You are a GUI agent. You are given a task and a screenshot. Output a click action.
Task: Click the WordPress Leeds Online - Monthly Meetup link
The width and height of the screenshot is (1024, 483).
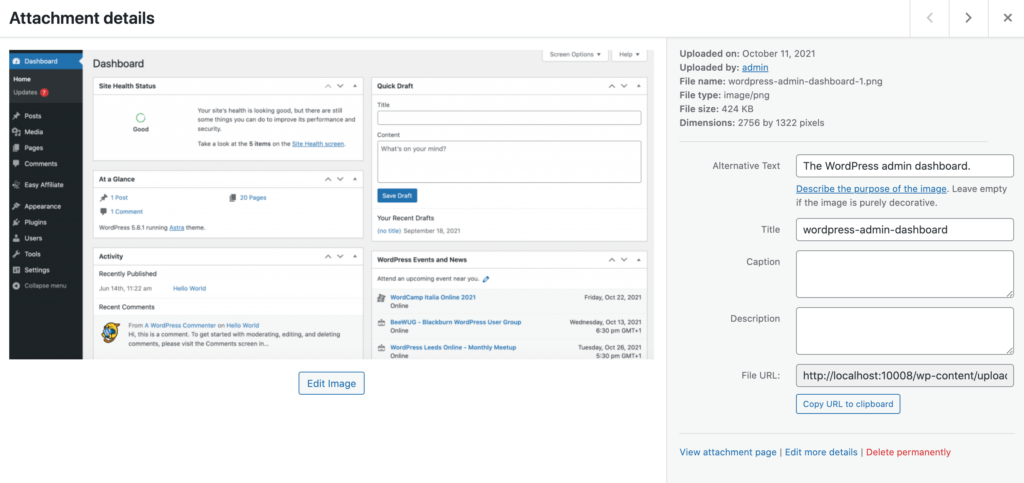453,347
